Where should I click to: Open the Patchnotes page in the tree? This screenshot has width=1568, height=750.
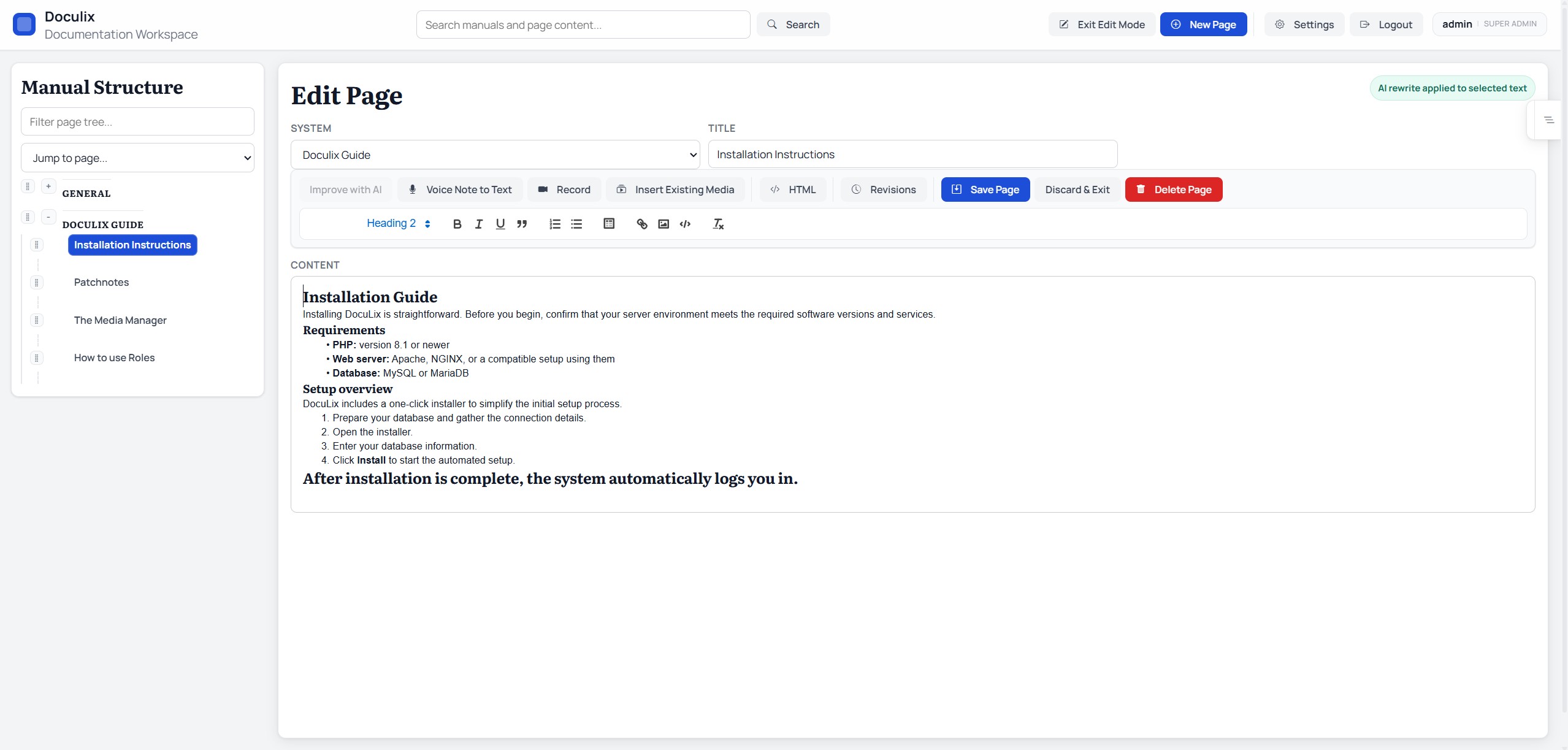101,282
